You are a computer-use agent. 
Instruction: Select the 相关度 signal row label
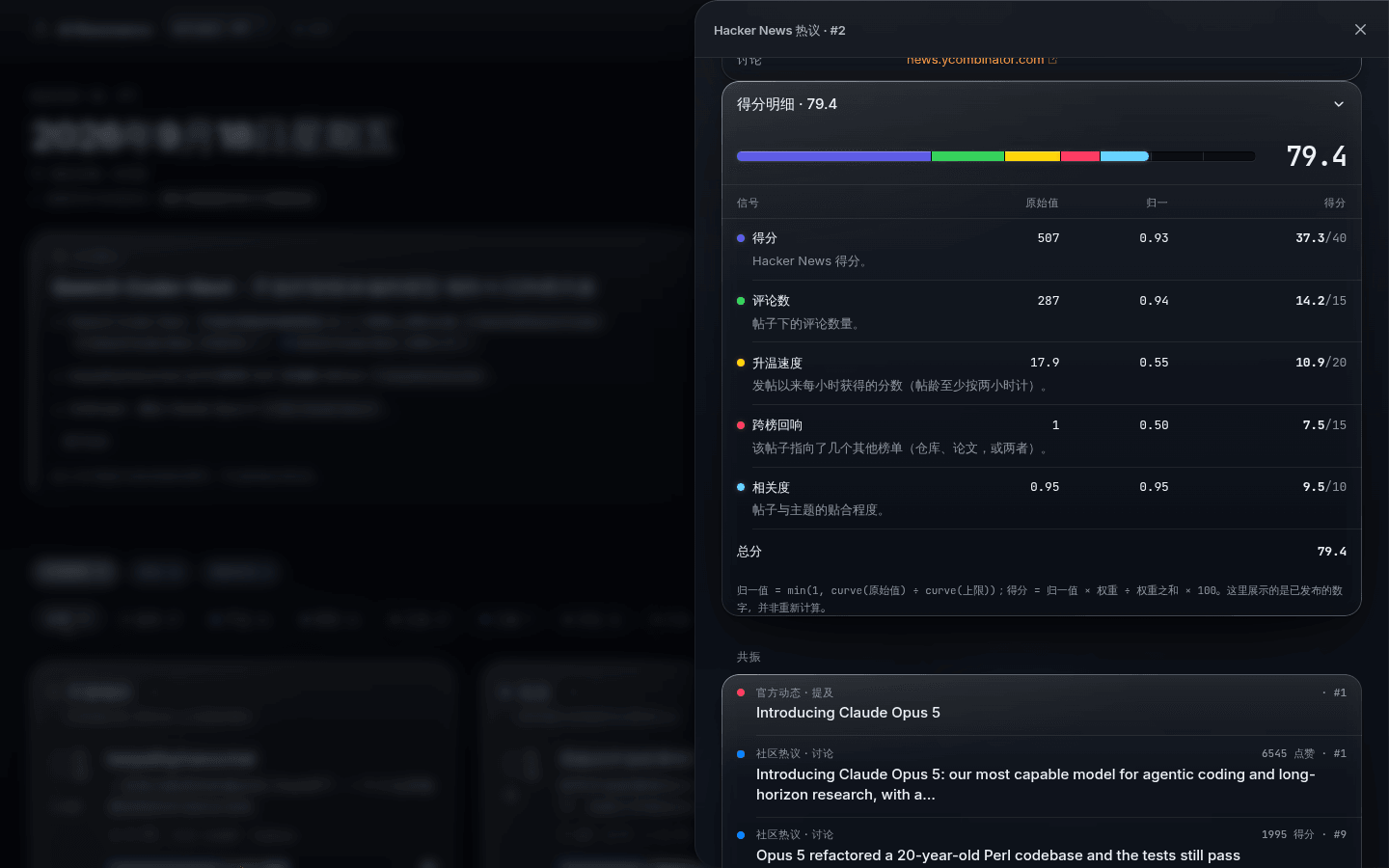click(x=771, y=488)
